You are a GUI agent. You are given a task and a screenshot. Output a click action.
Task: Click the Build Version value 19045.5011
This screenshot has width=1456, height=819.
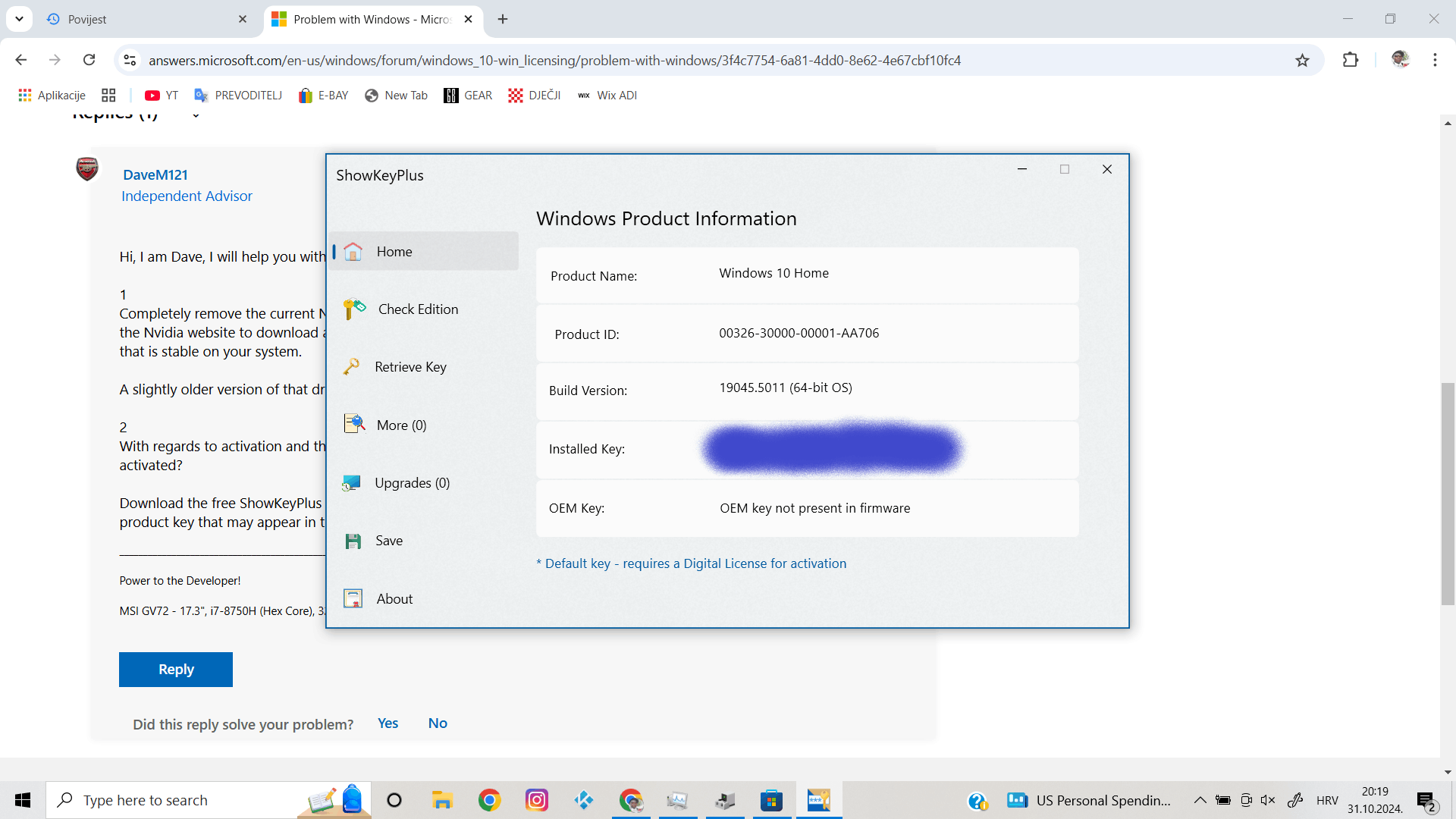pos(786,388)
